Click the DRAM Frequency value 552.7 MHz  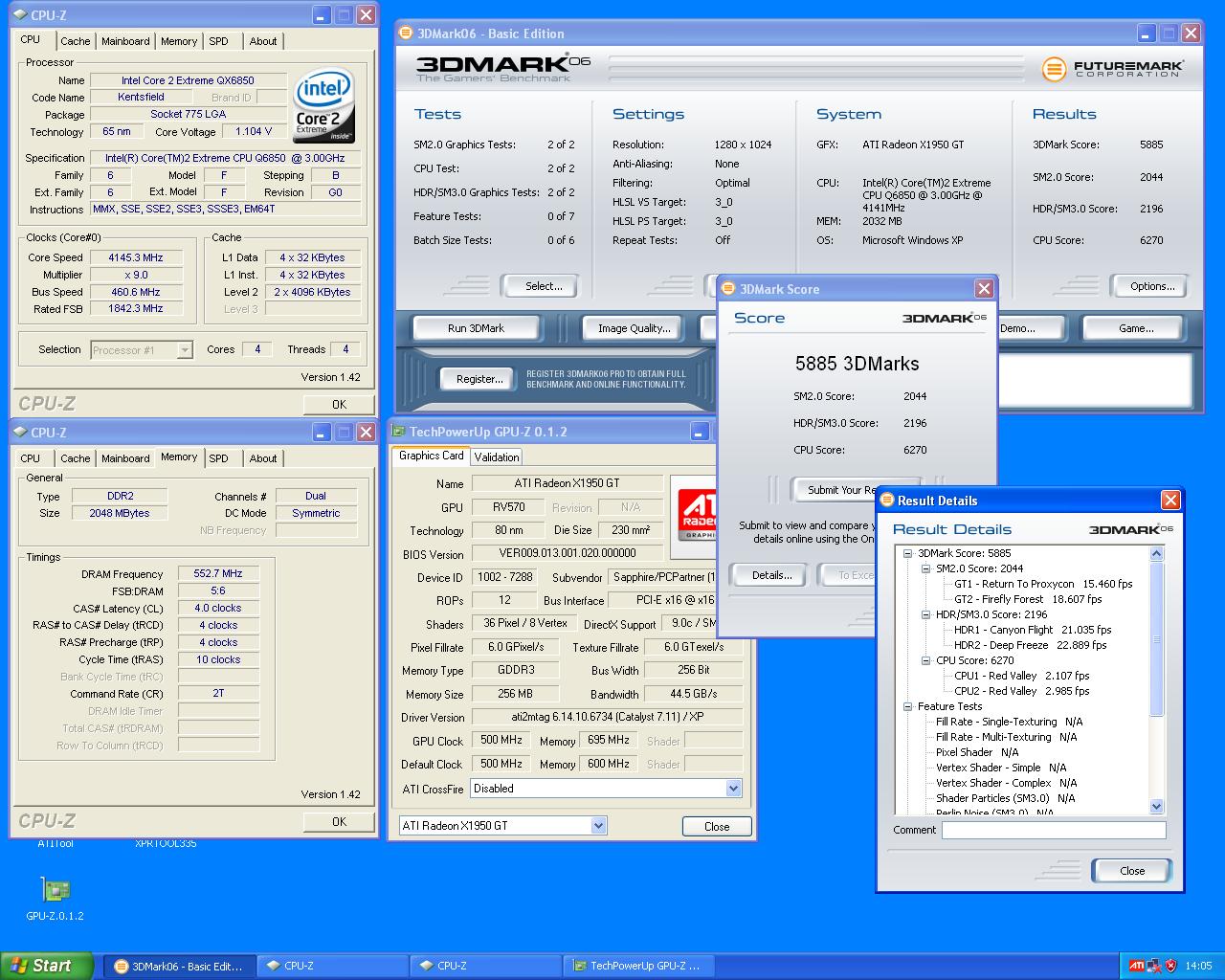click(218, 574)
